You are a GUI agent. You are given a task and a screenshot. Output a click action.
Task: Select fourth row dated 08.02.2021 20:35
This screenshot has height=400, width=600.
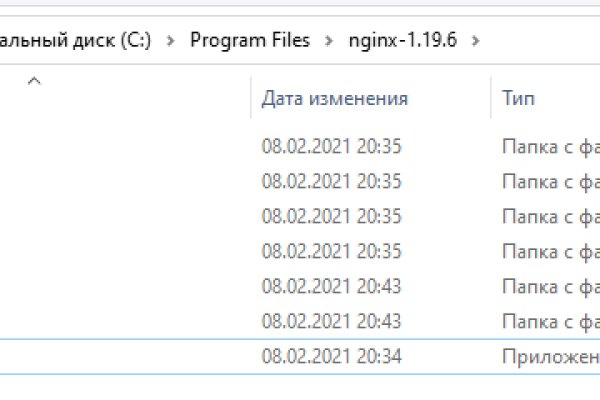pyautogui.click(x=331, y=251)
